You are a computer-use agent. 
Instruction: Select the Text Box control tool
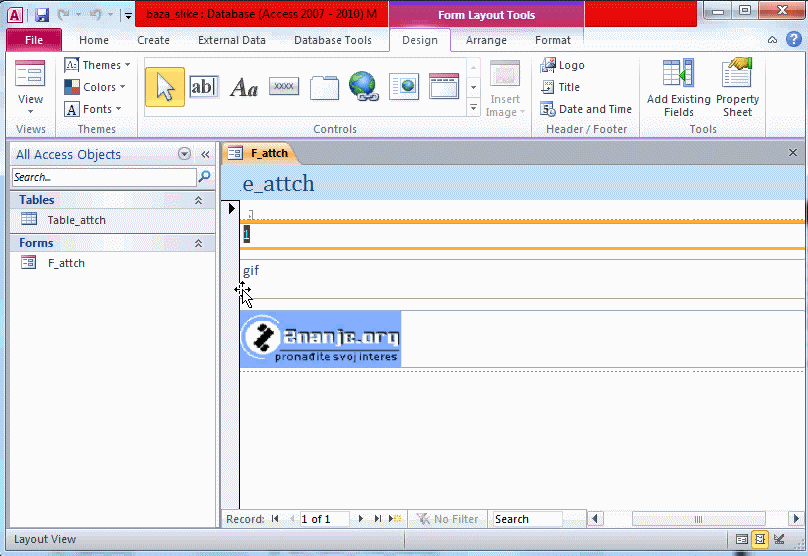pos(203,87)
